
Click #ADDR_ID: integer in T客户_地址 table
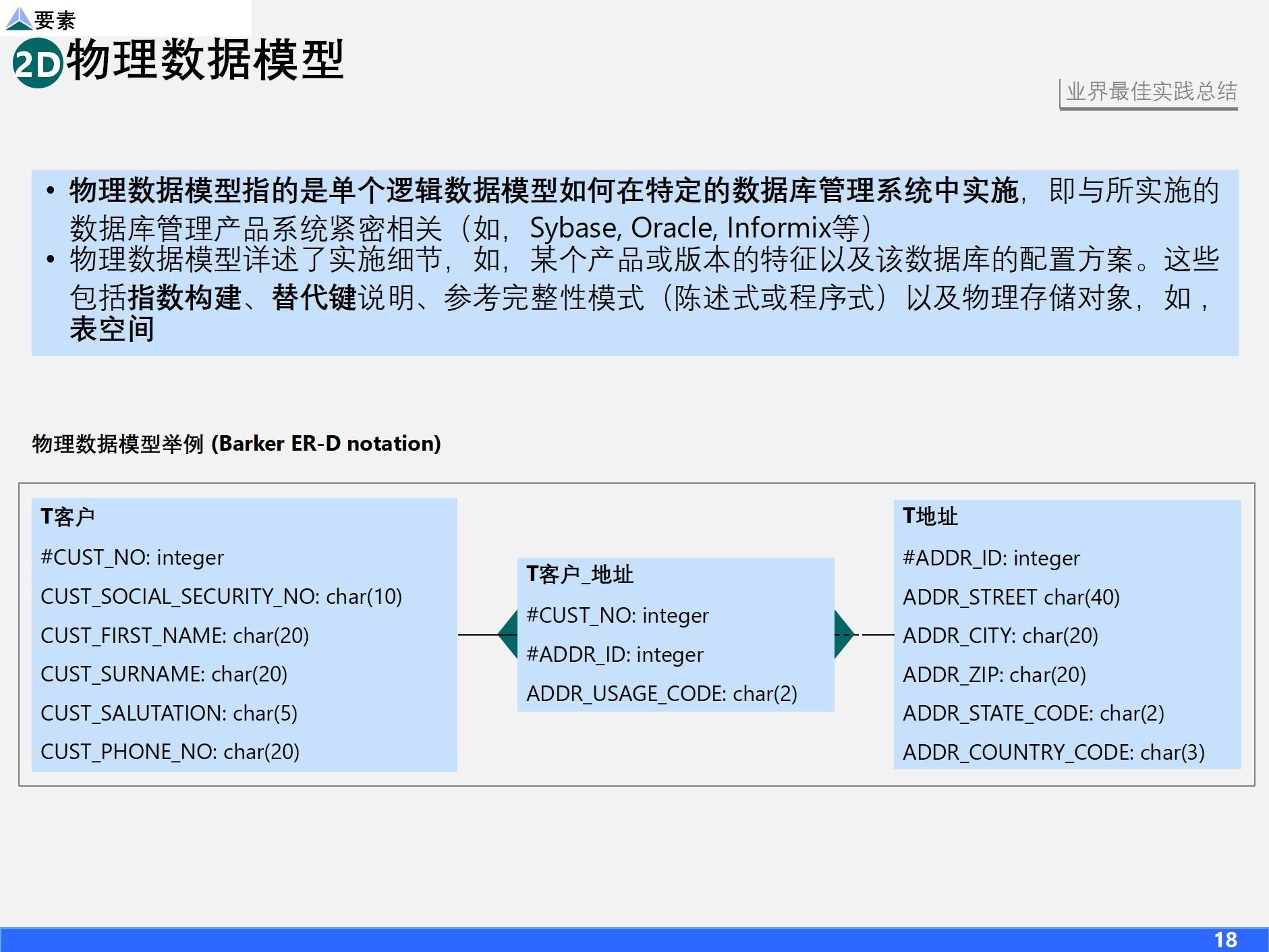coord(615,654)
